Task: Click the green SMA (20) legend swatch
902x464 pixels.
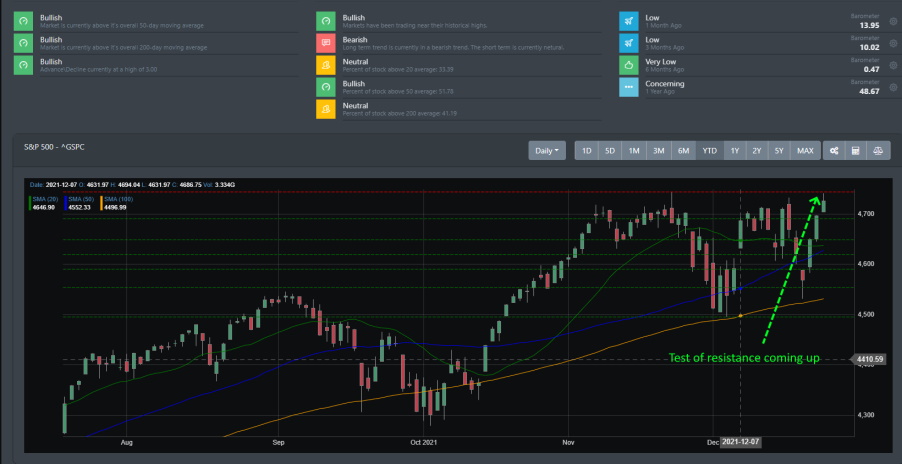Action: coord(30,202)
